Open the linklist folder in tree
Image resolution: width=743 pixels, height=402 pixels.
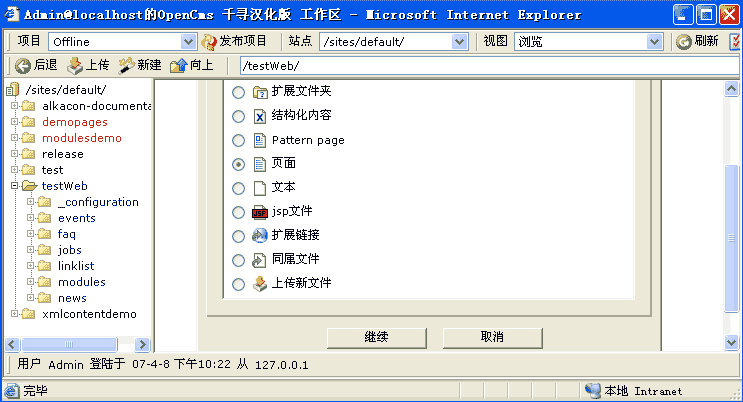click(x=76, y=266)
